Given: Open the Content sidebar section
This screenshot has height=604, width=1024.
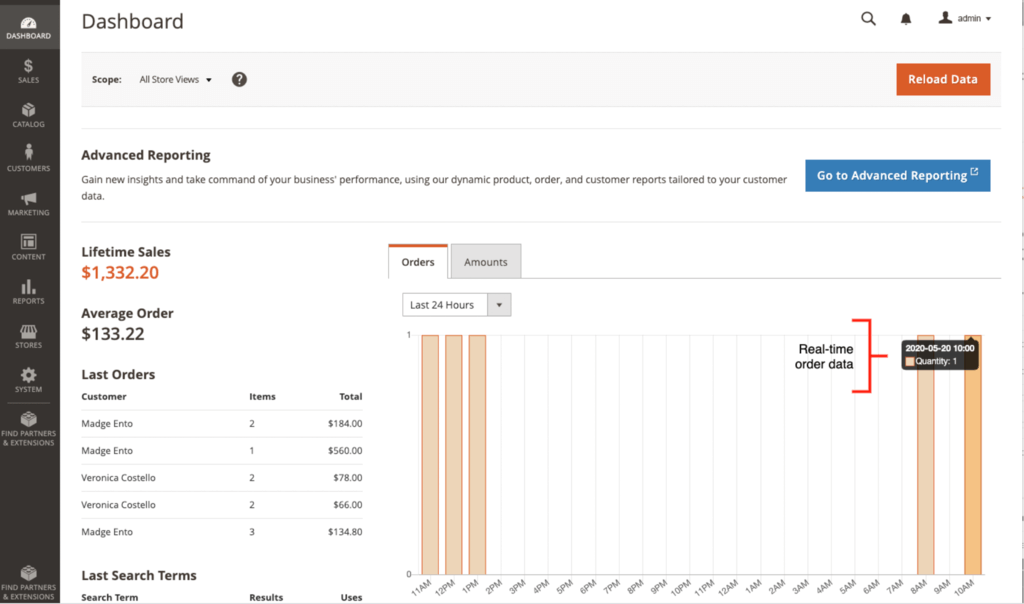Looking at the screenshot, I should click(x=29, y=247).
